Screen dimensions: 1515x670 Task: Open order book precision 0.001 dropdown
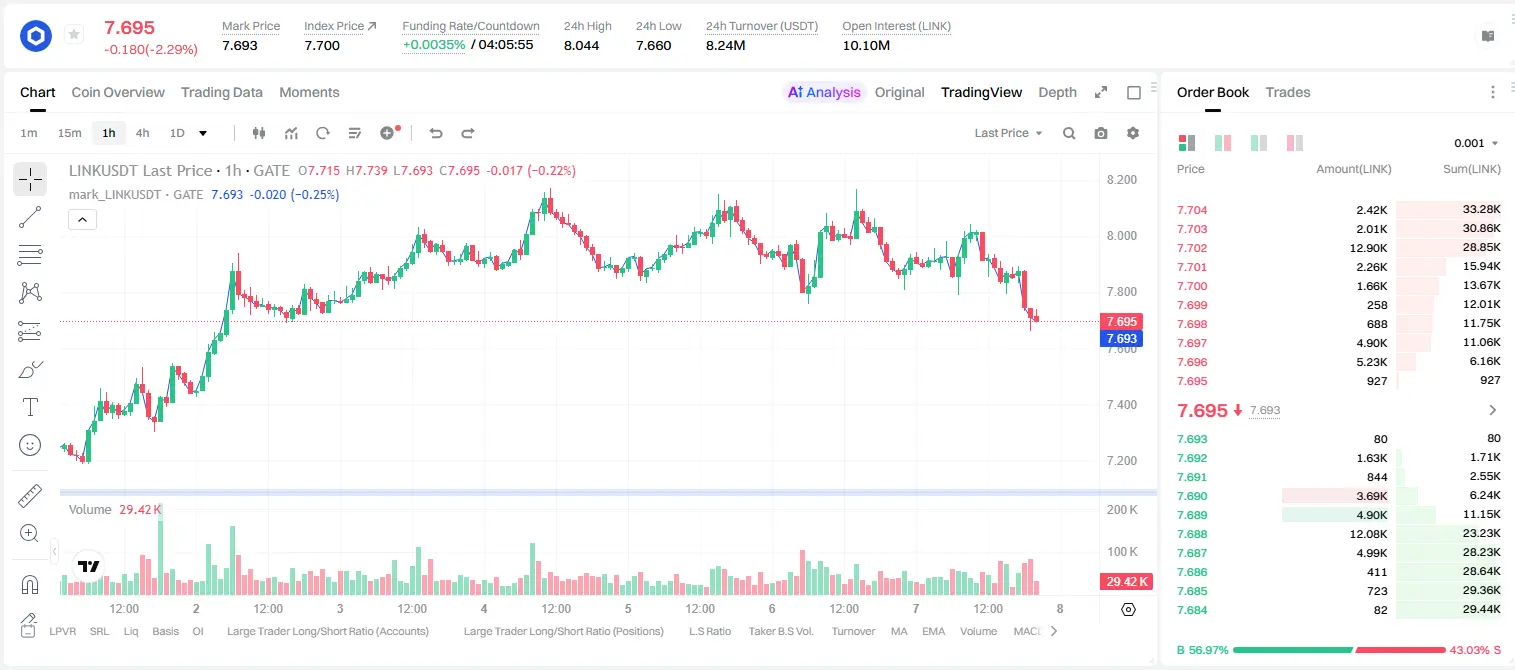coord(1476,143)
